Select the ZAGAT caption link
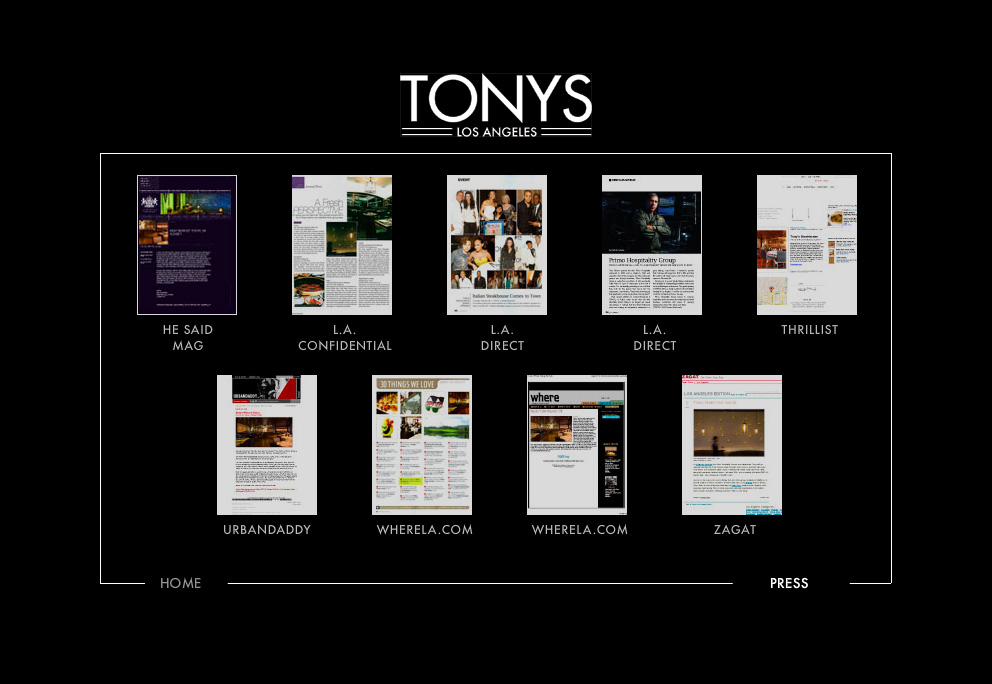The image size is (992, 684). (735, 530)
